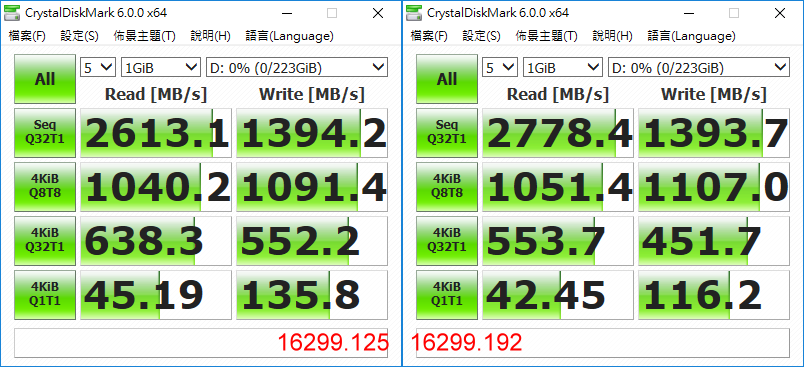Minimize the right CrystalDiskMark window
The image size is (804, 367).
click(x=688, y=13)
